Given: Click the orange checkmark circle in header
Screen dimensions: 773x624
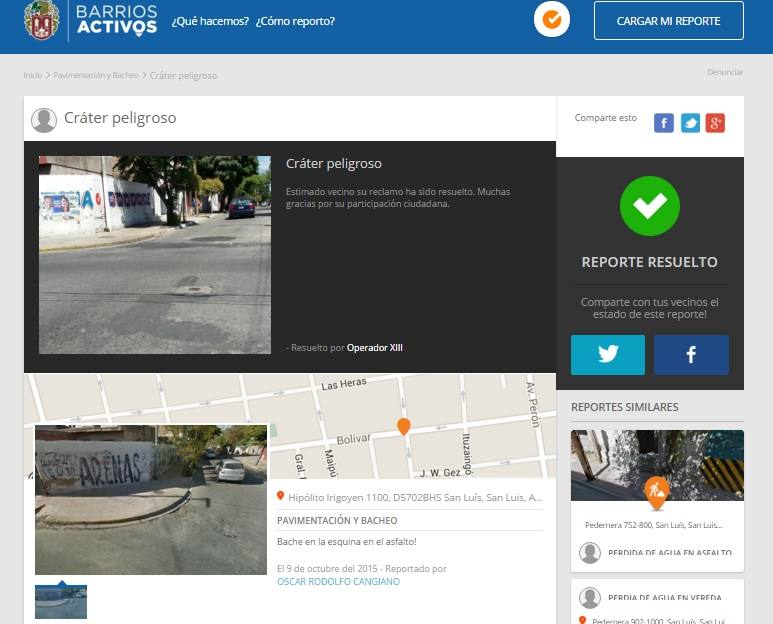Looking at the screenshot, I should (x=552, y=20).
